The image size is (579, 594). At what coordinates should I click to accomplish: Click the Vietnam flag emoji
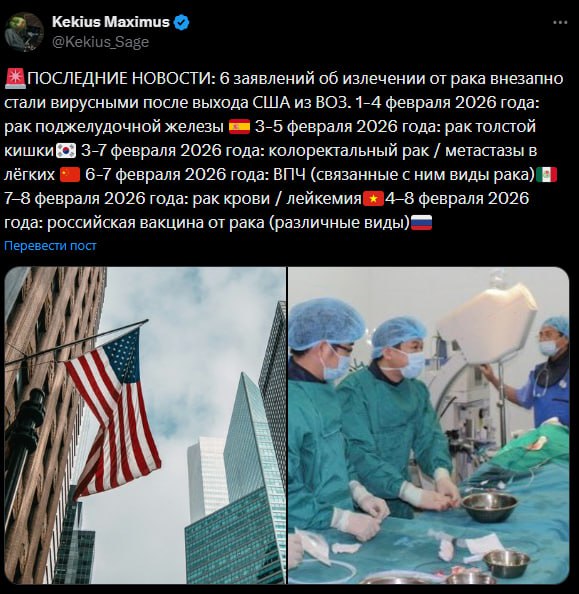click(x=374, y=199)
